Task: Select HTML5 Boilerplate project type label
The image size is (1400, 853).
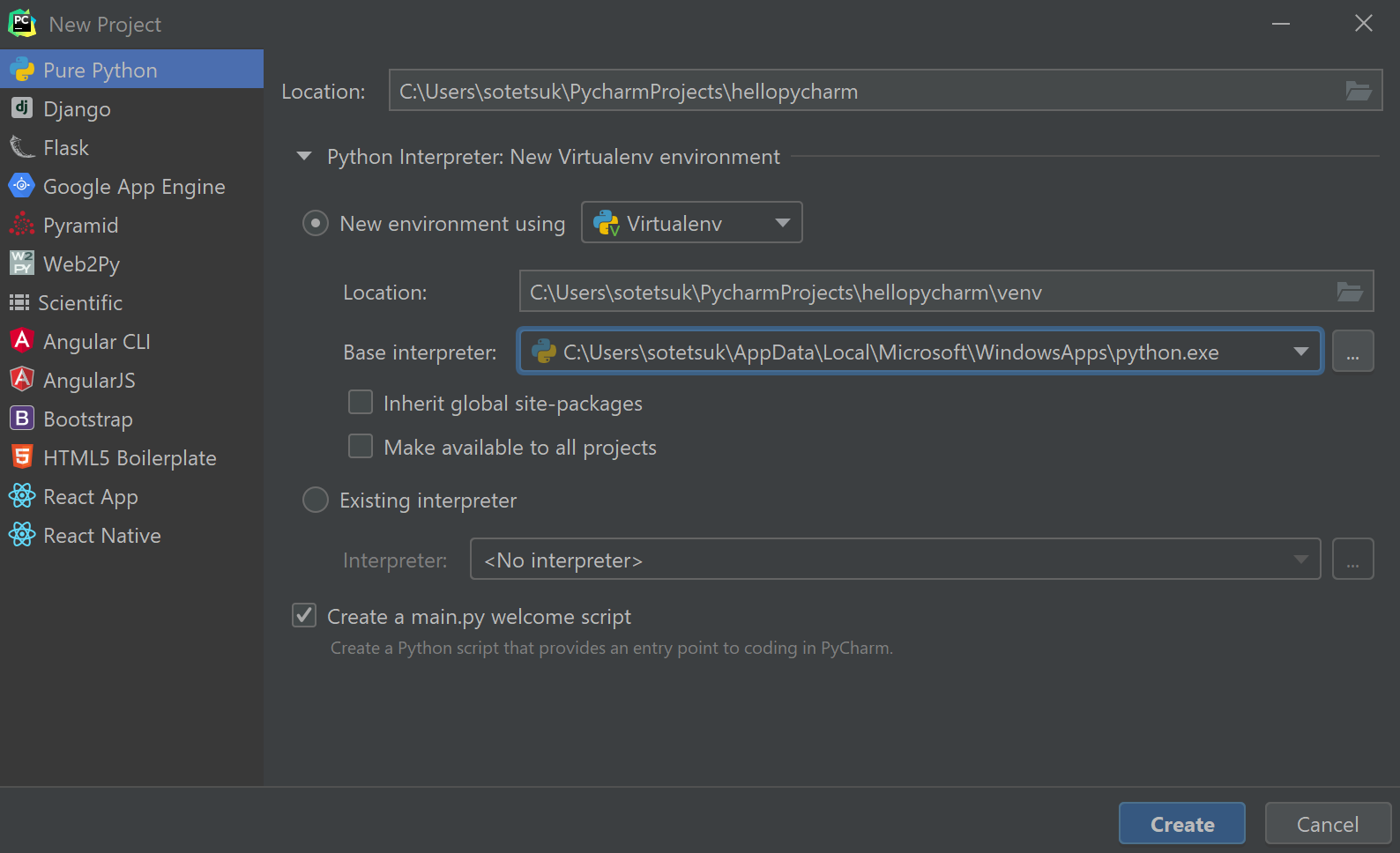Action: click(x=130, y=457)
